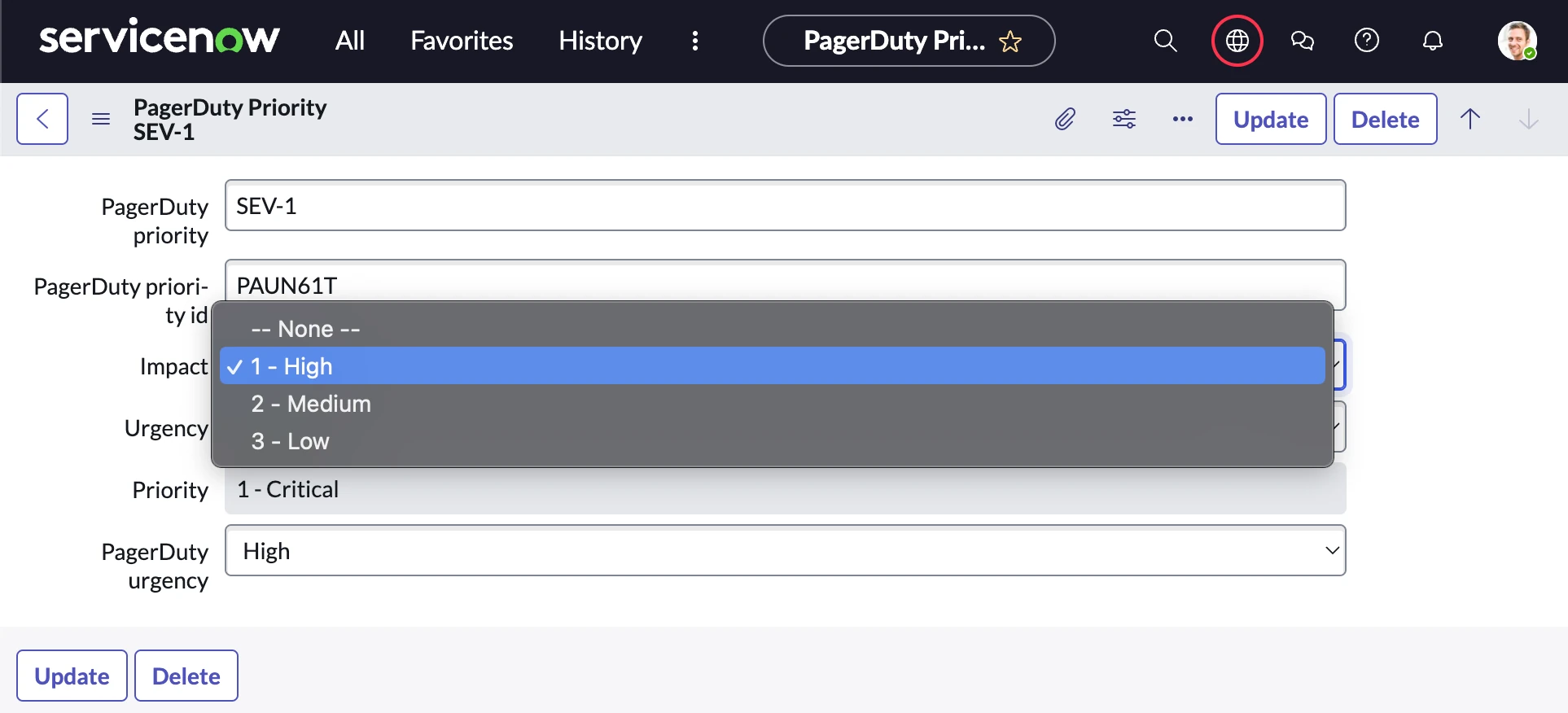
Task: Select the 2 - Medium option
Action: 772,404
